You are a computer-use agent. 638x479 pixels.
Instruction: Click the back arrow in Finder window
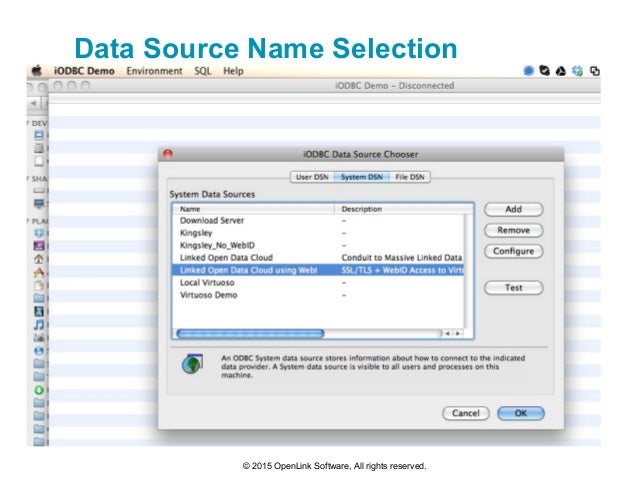pyautogui.click(x=33, y=103)
